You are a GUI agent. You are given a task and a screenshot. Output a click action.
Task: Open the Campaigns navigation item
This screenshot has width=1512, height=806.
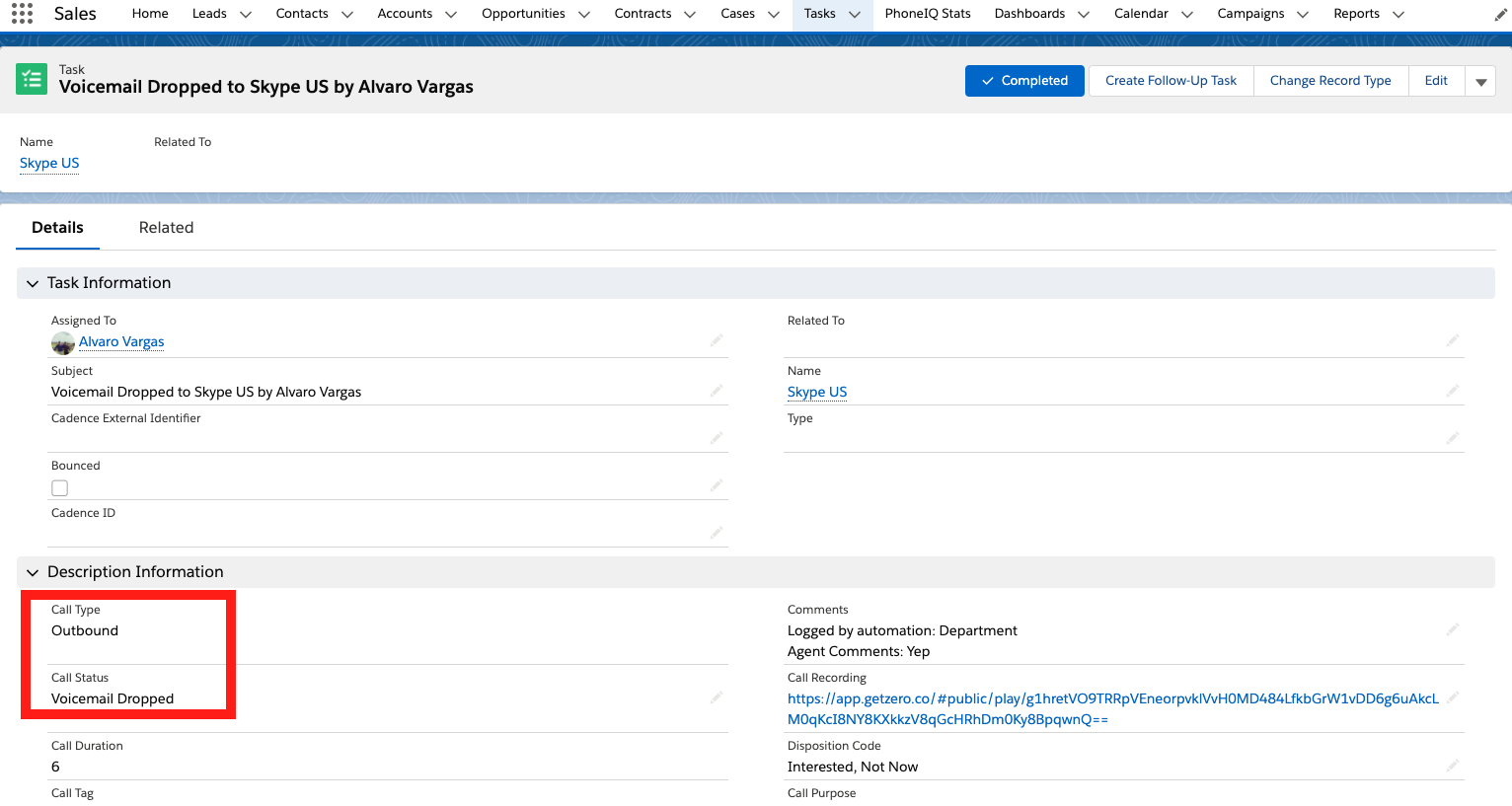1250,14
